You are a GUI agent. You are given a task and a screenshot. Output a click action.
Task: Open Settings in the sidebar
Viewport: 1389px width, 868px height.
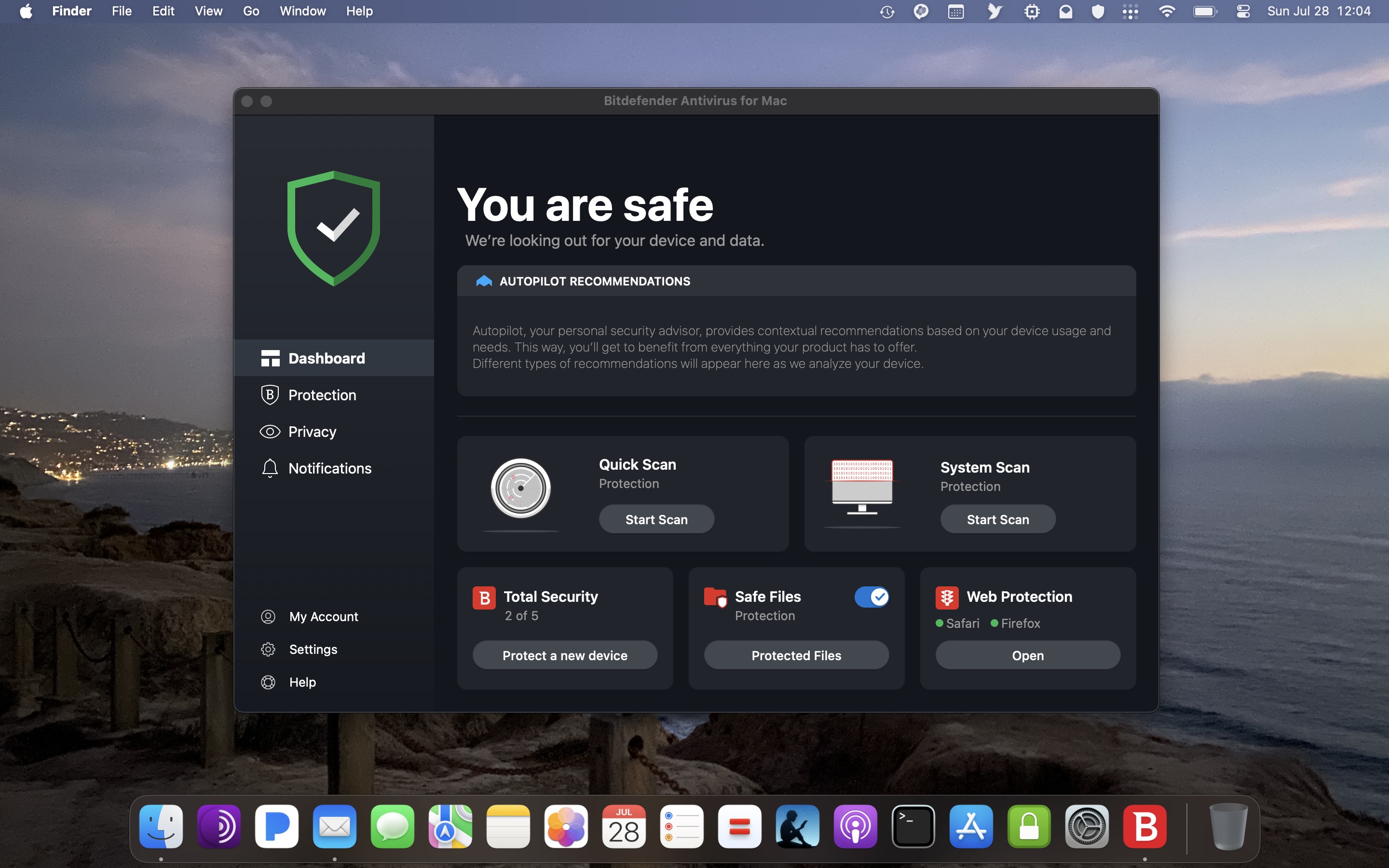(313, 649)
